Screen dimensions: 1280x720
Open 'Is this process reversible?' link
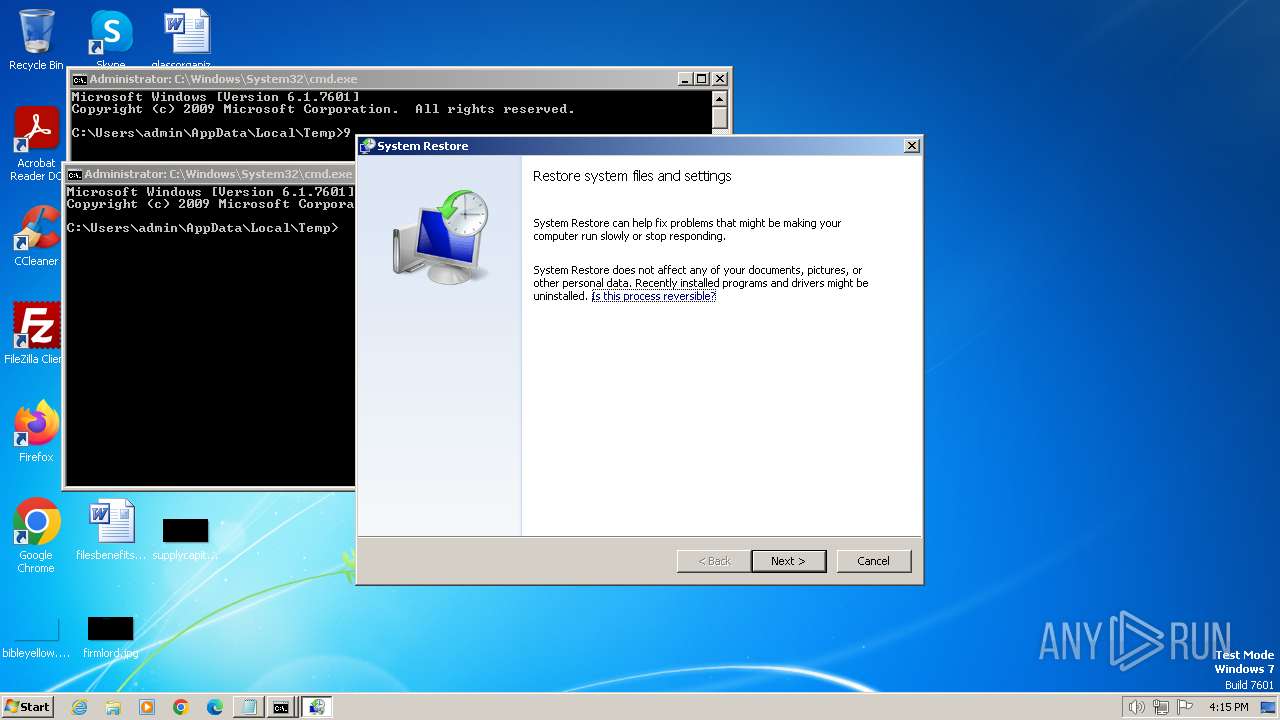point(654,296)
